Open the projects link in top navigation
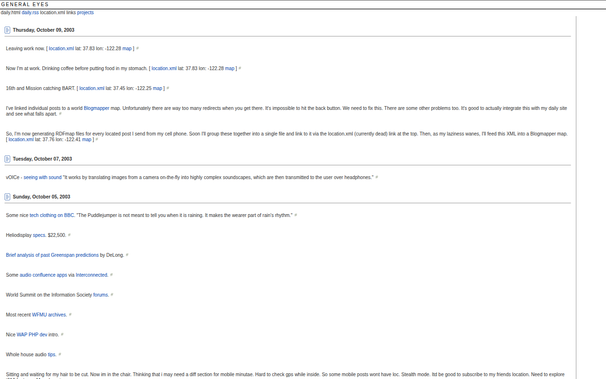 [x=85, y=12]
